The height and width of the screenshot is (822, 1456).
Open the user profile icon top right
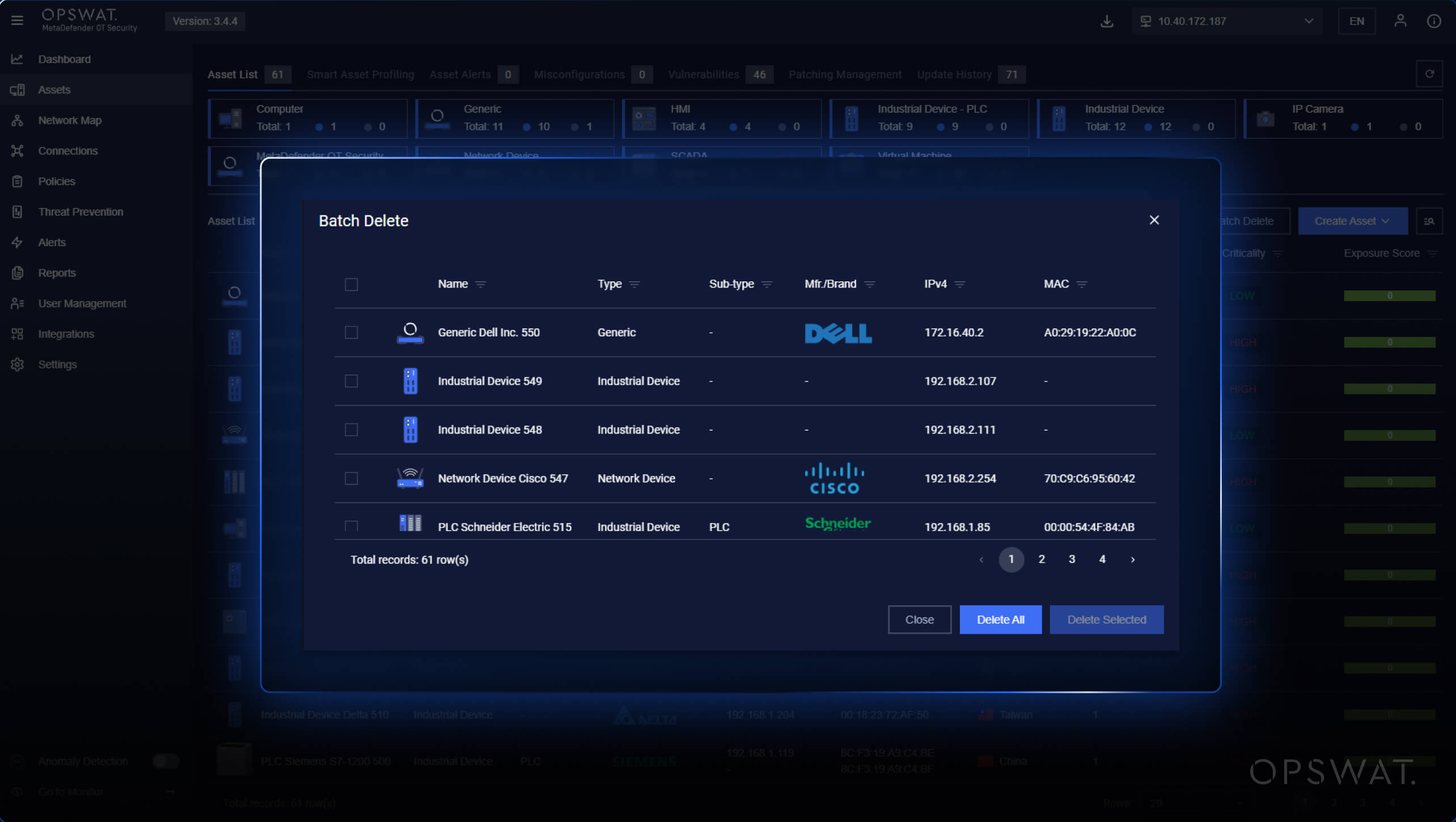[1400, 20]
